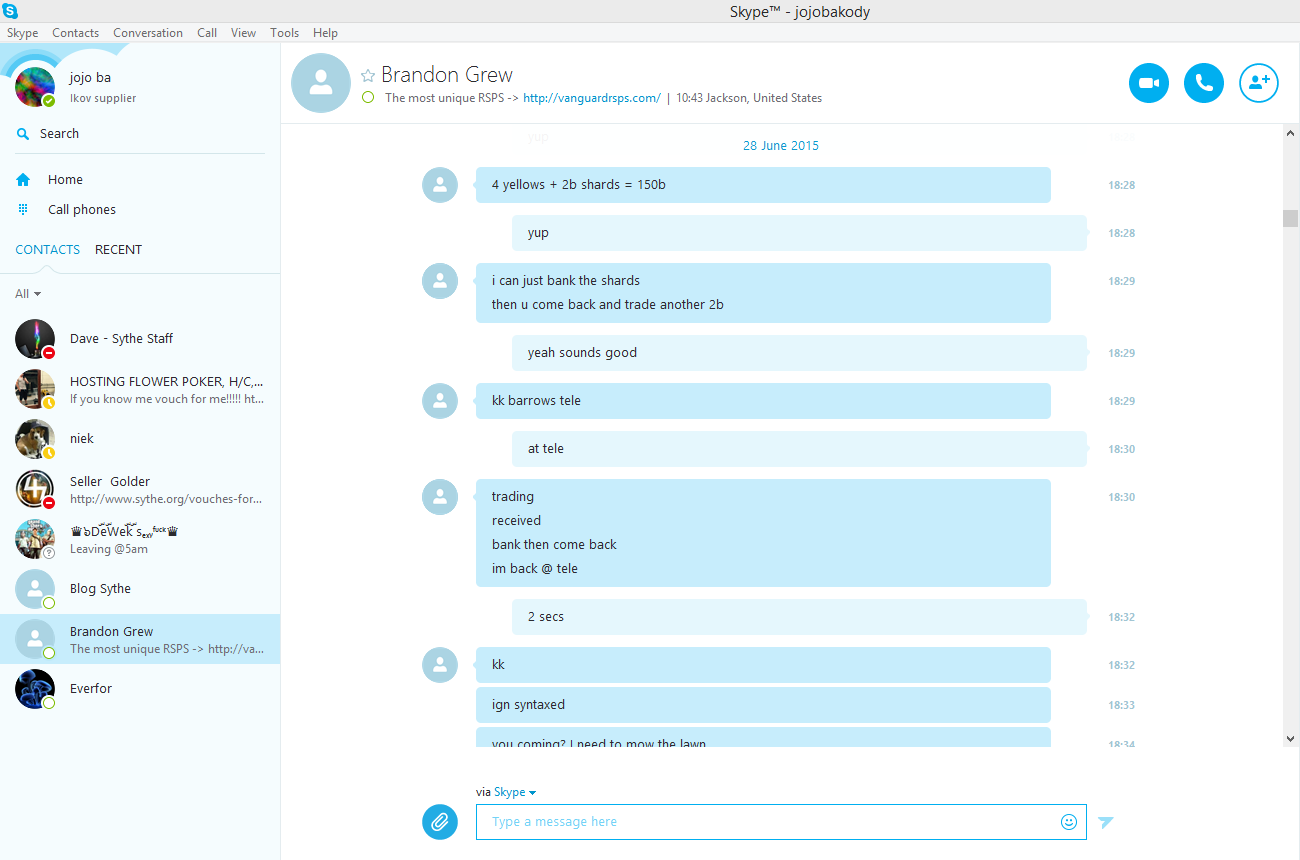Viewport: 1300px width, 860px height.
Task: Open the Contacts menu
Action: click(76, 33)
